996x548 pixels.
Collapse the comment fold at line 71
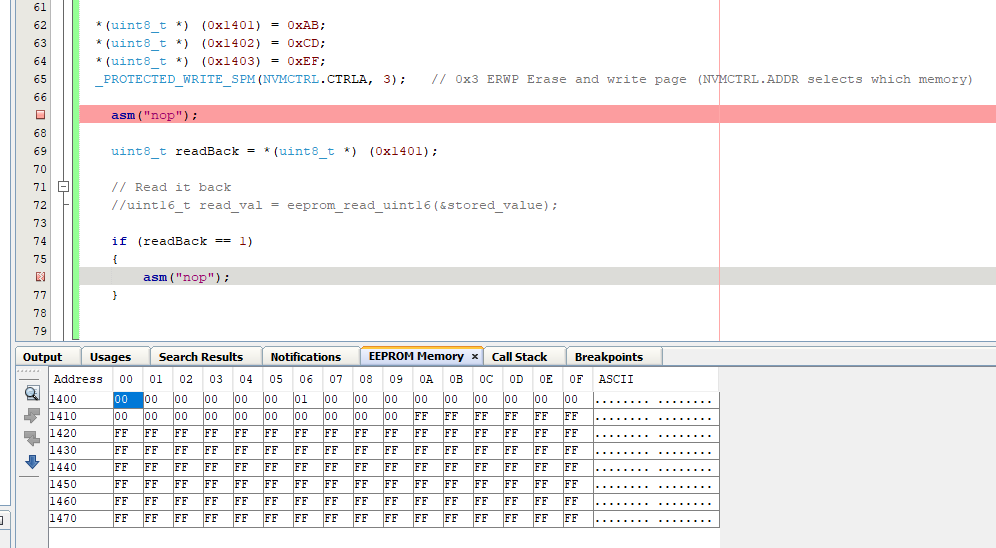tap(64, 187)
